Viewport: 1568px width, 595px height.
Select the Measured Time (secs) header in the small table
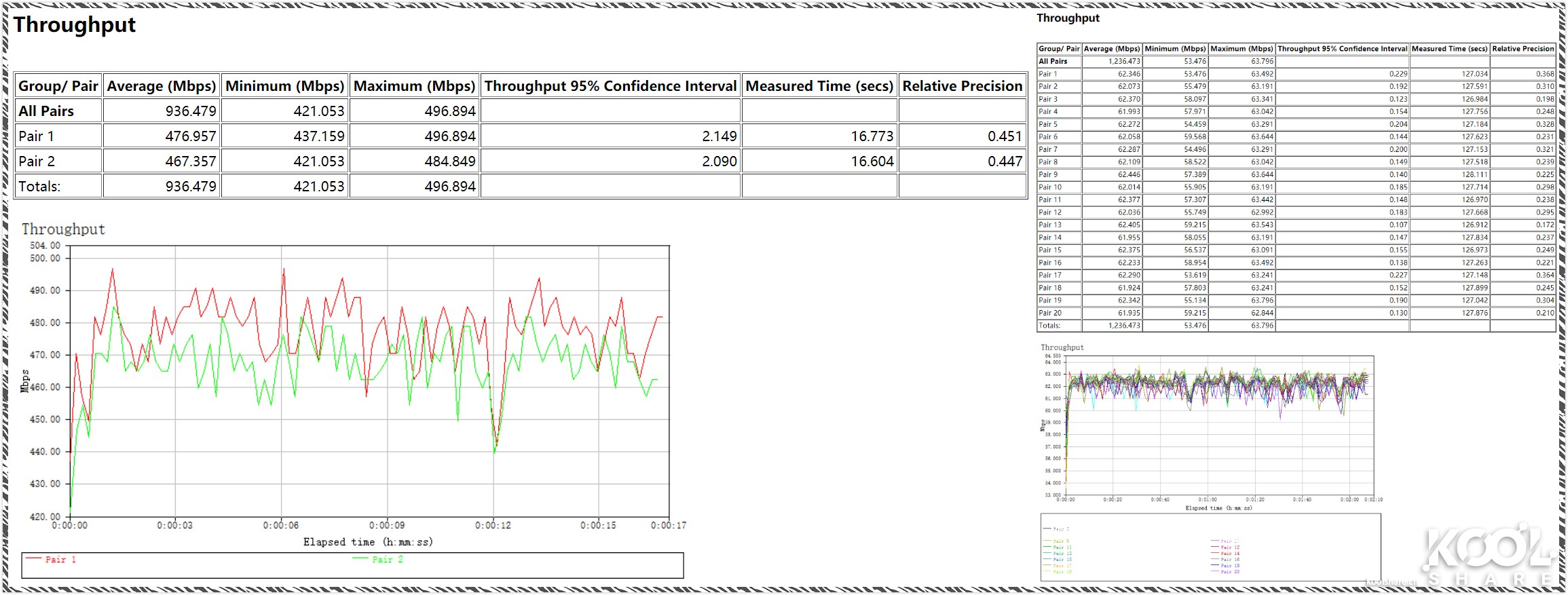(1449, 49)
